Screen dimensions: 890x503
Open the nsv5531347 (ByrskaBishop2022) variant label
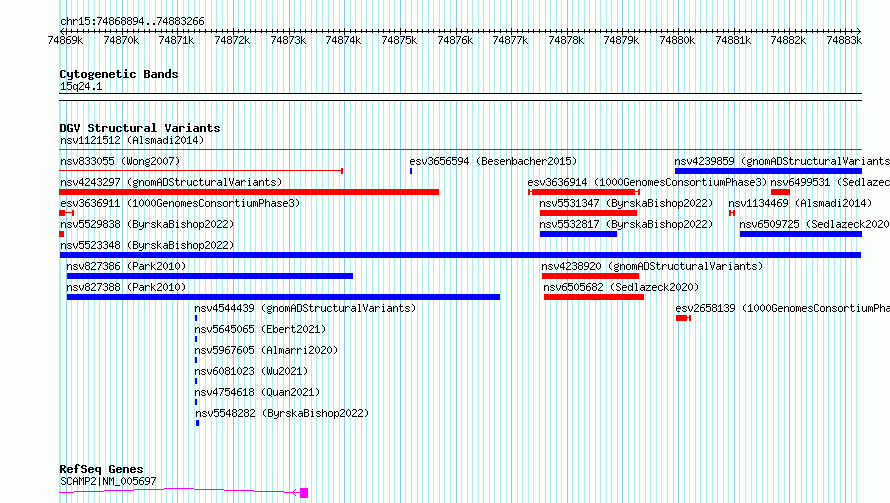(626, 203)
